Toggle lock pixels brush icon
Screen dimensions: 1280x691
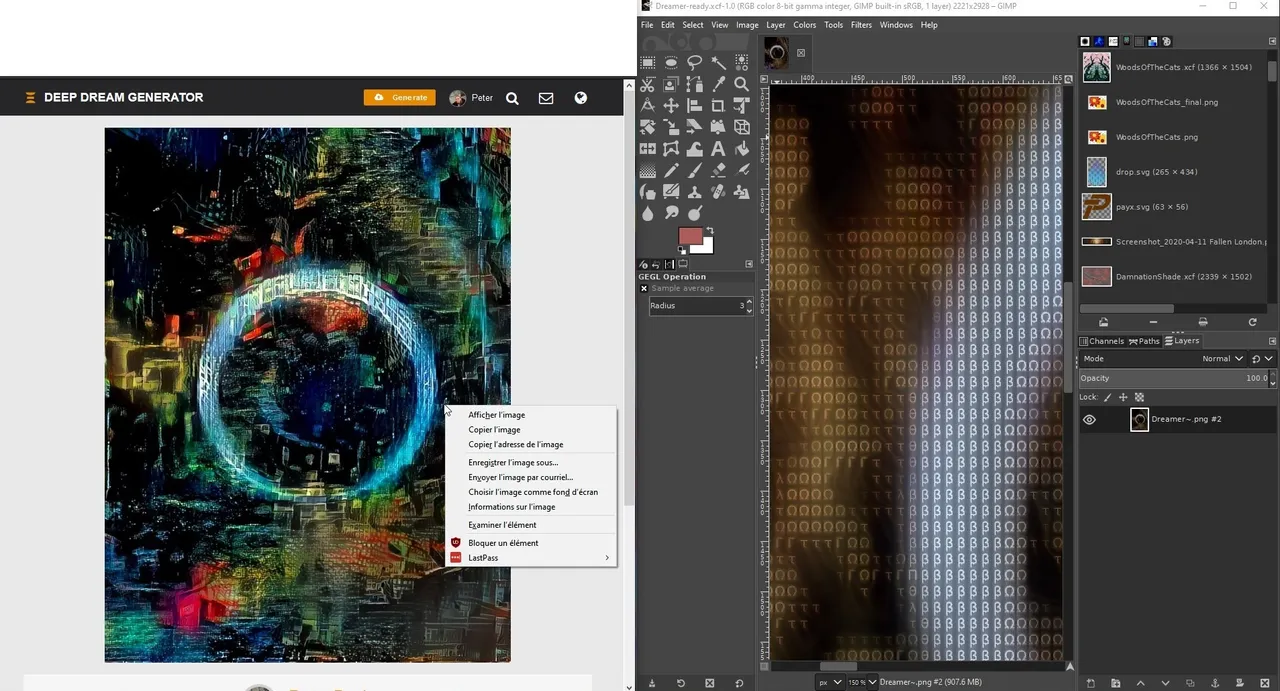[x=1107, y=397]
